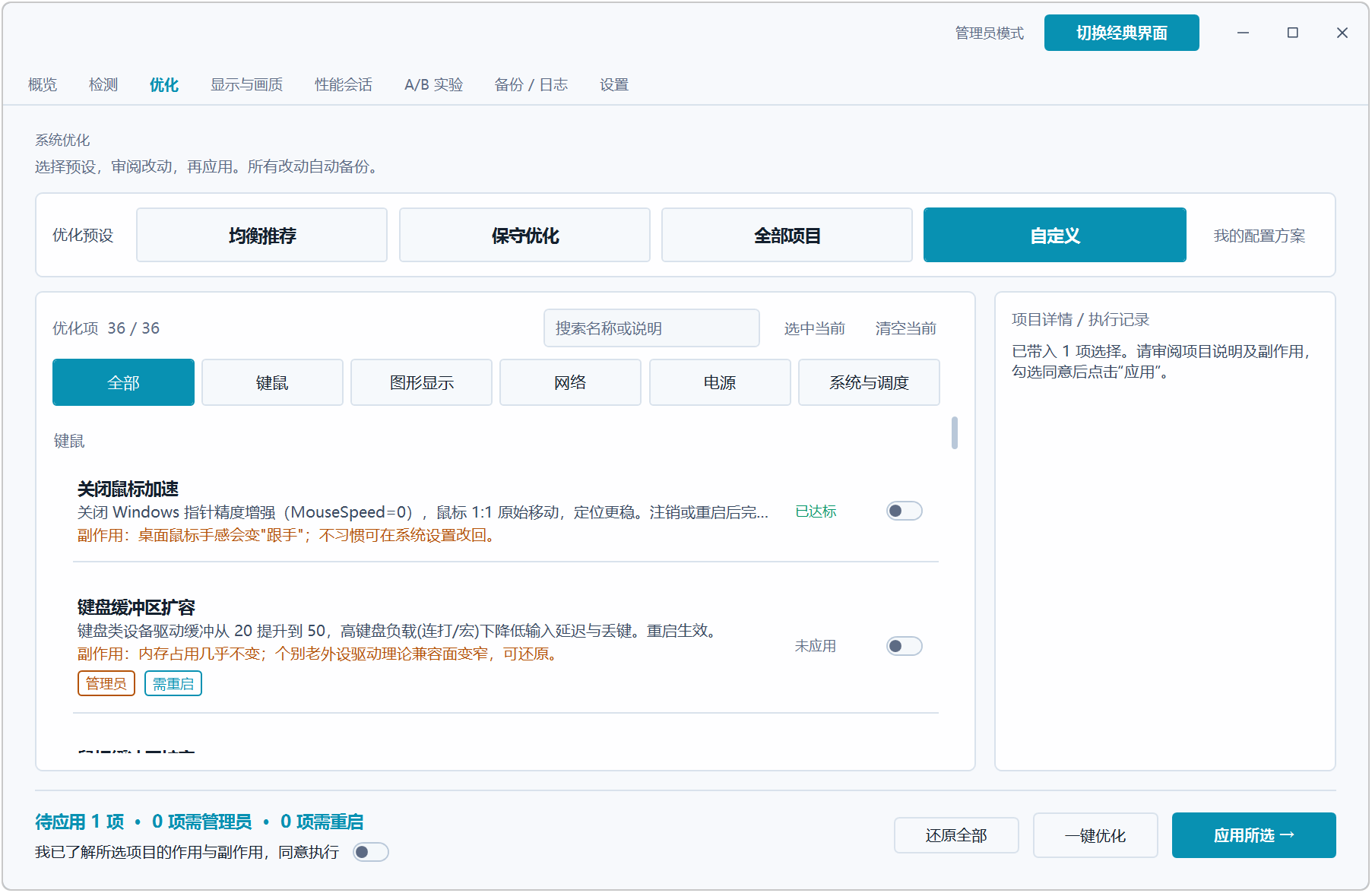
Task: Click 选中当前 link
Action: tap(814, 328)
